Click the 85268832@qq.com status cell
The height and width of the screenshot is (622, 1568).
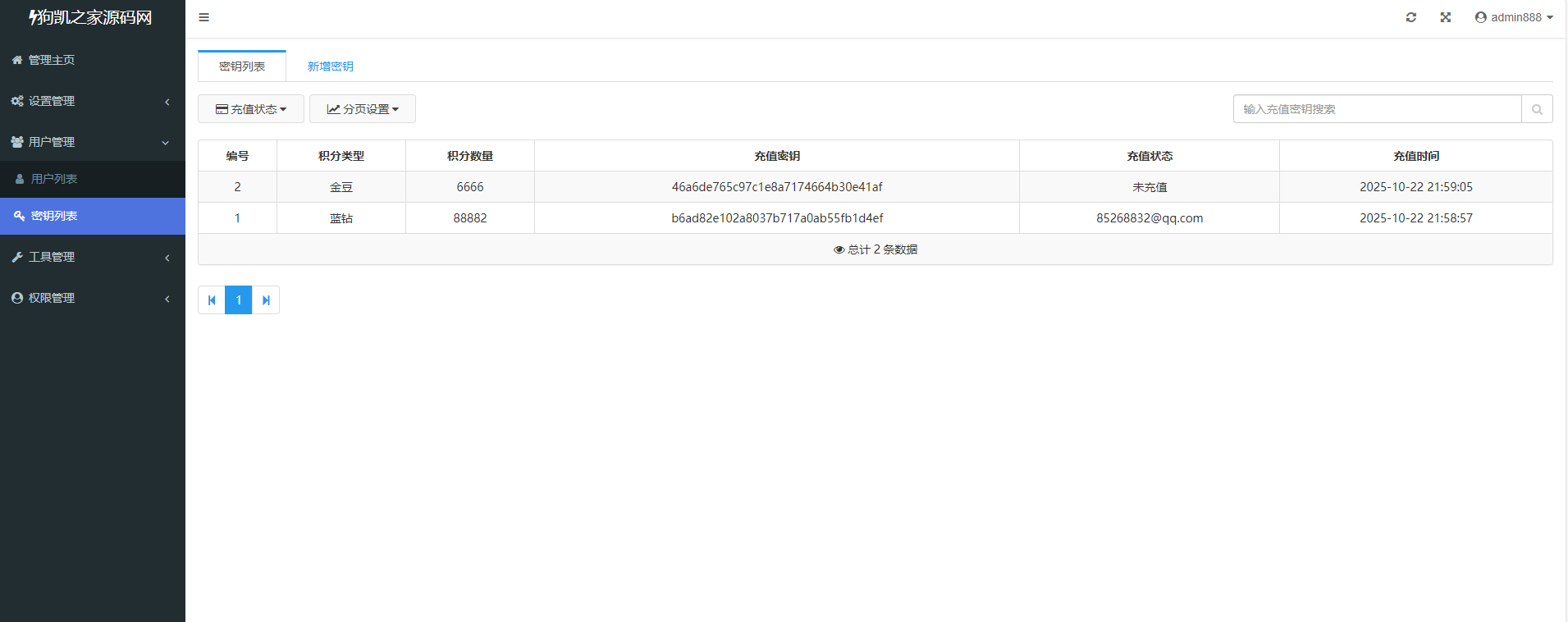(x=1150, y=218)
